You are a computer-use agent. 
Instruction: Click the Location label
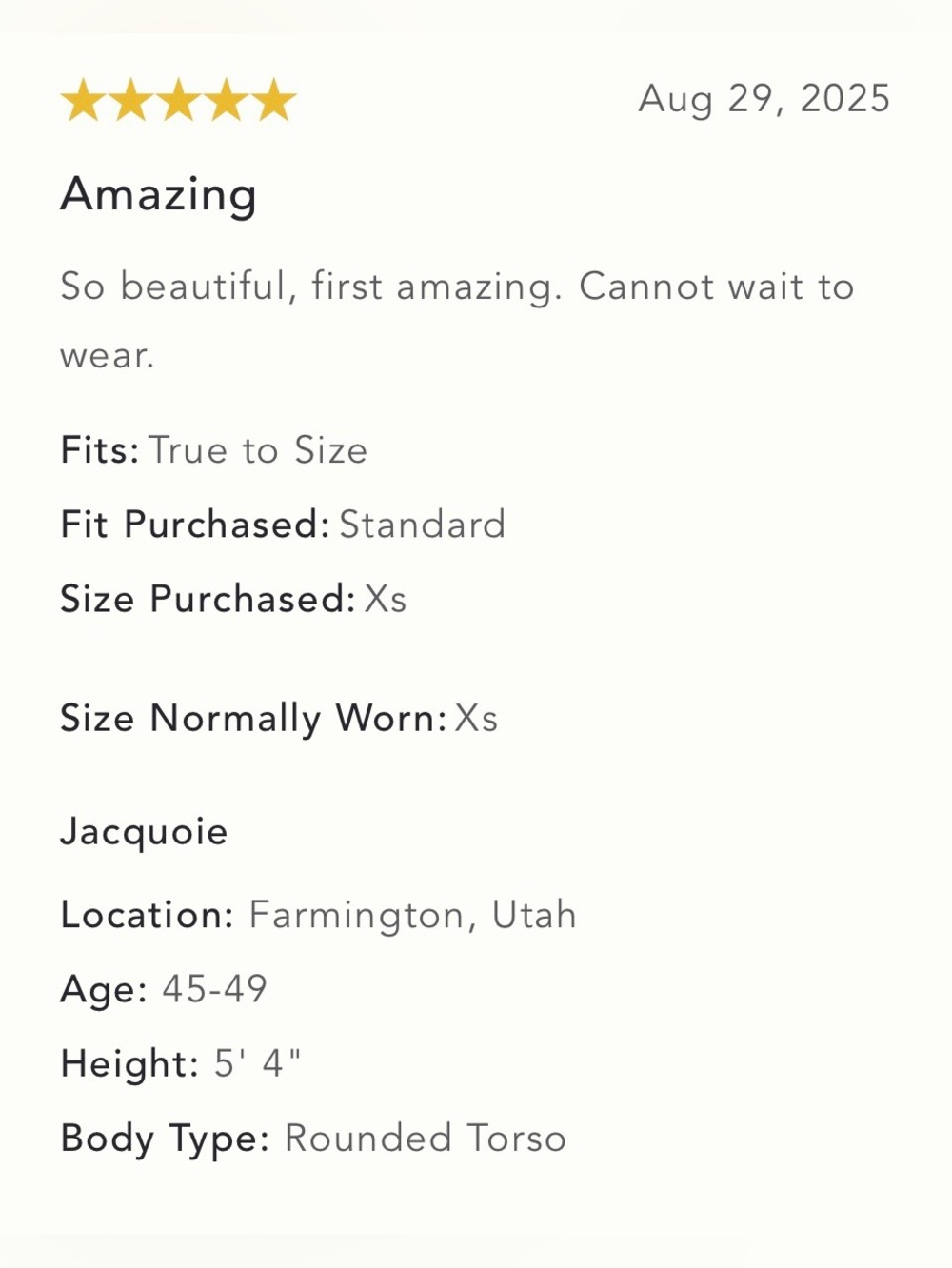[148, 916]
